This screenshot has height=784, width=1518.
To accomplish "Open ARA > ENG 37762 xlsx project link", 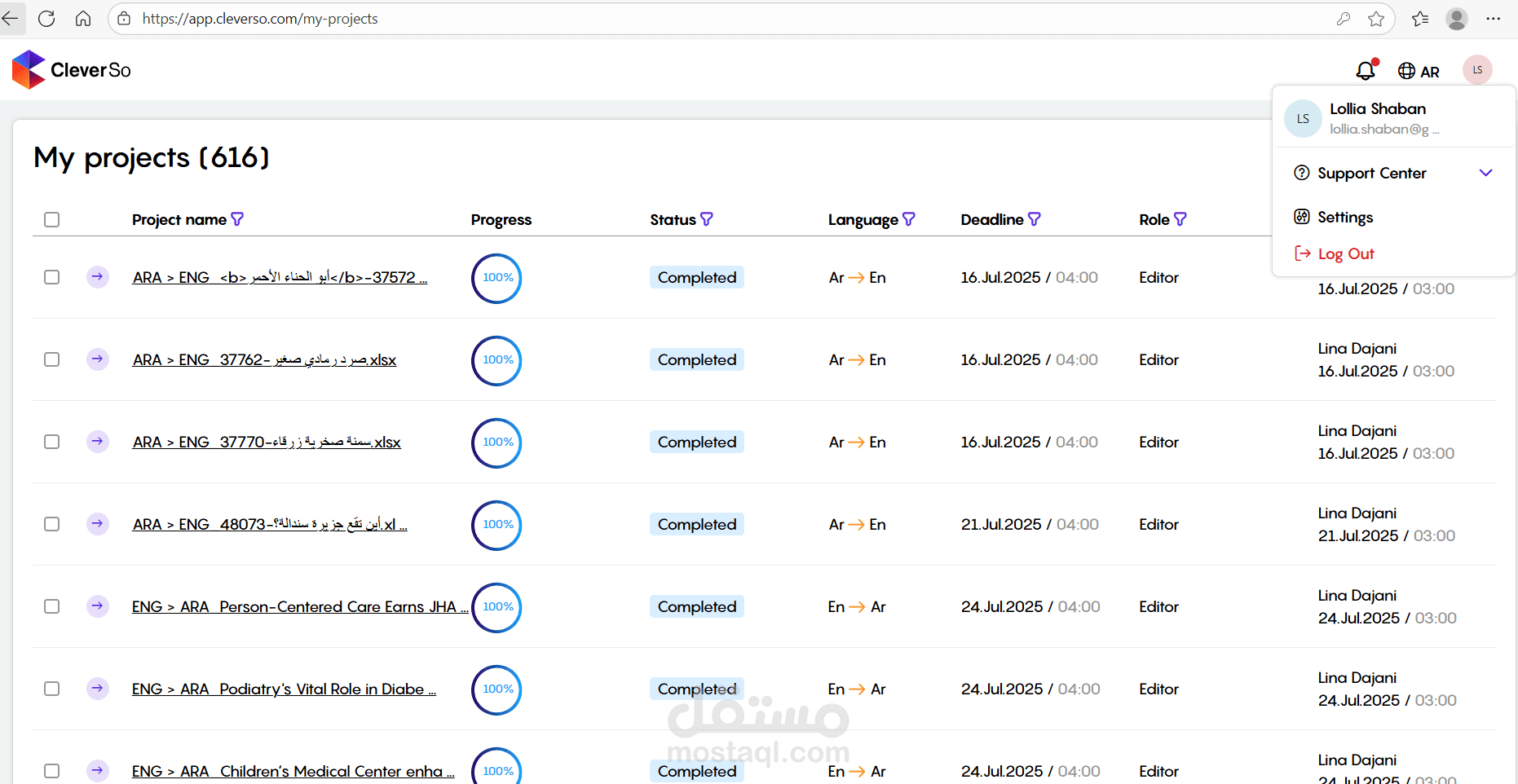I will click(264, 359).
